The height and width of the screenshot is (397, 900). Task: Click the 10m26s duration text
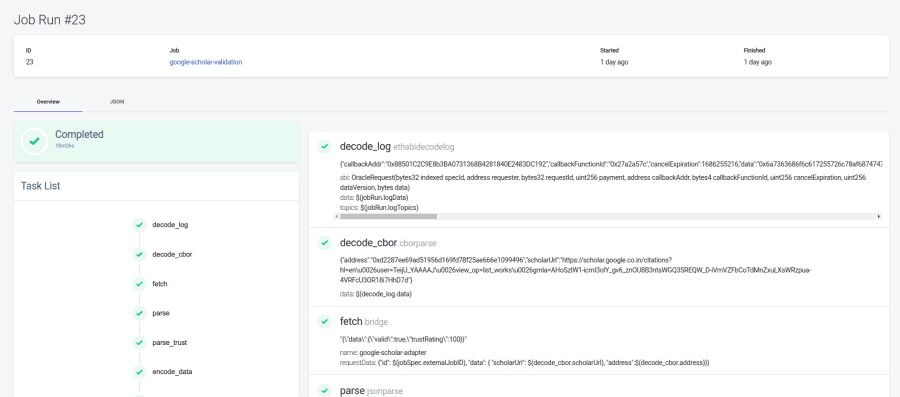[64, 146]
